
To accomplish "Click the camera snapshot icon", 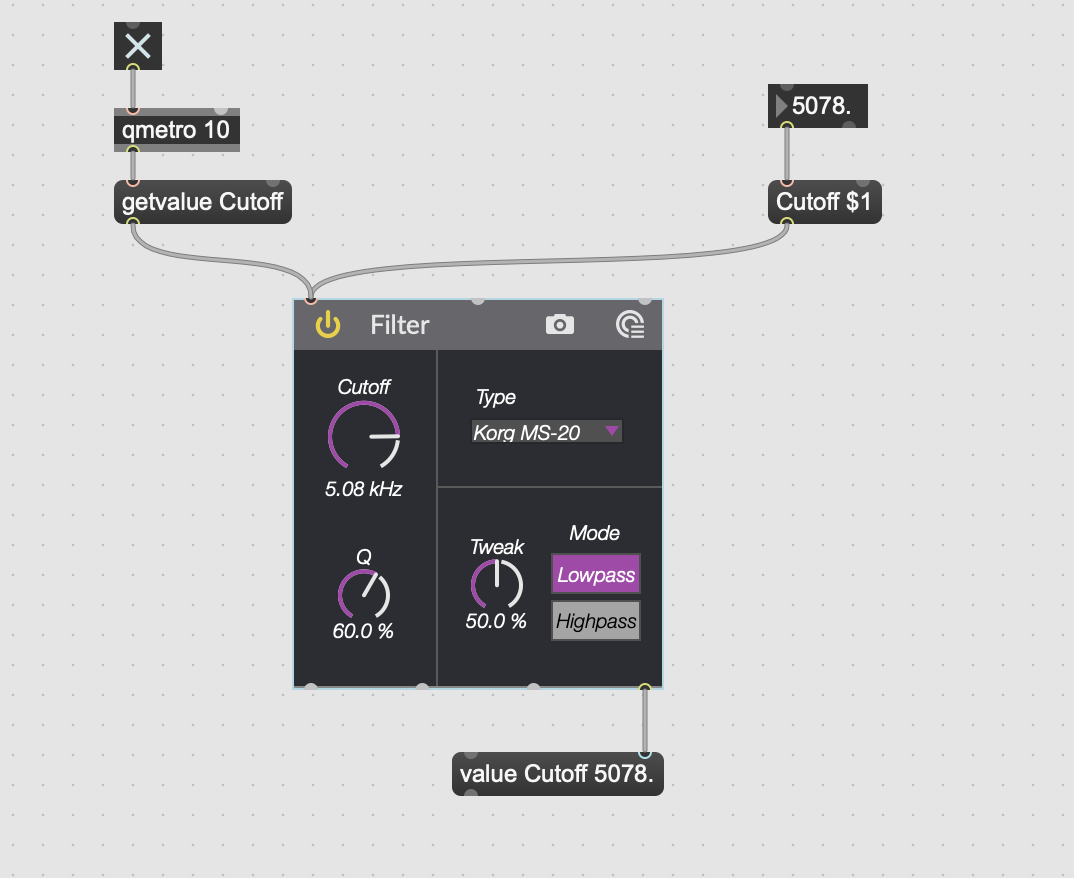I will coord(560,325).
